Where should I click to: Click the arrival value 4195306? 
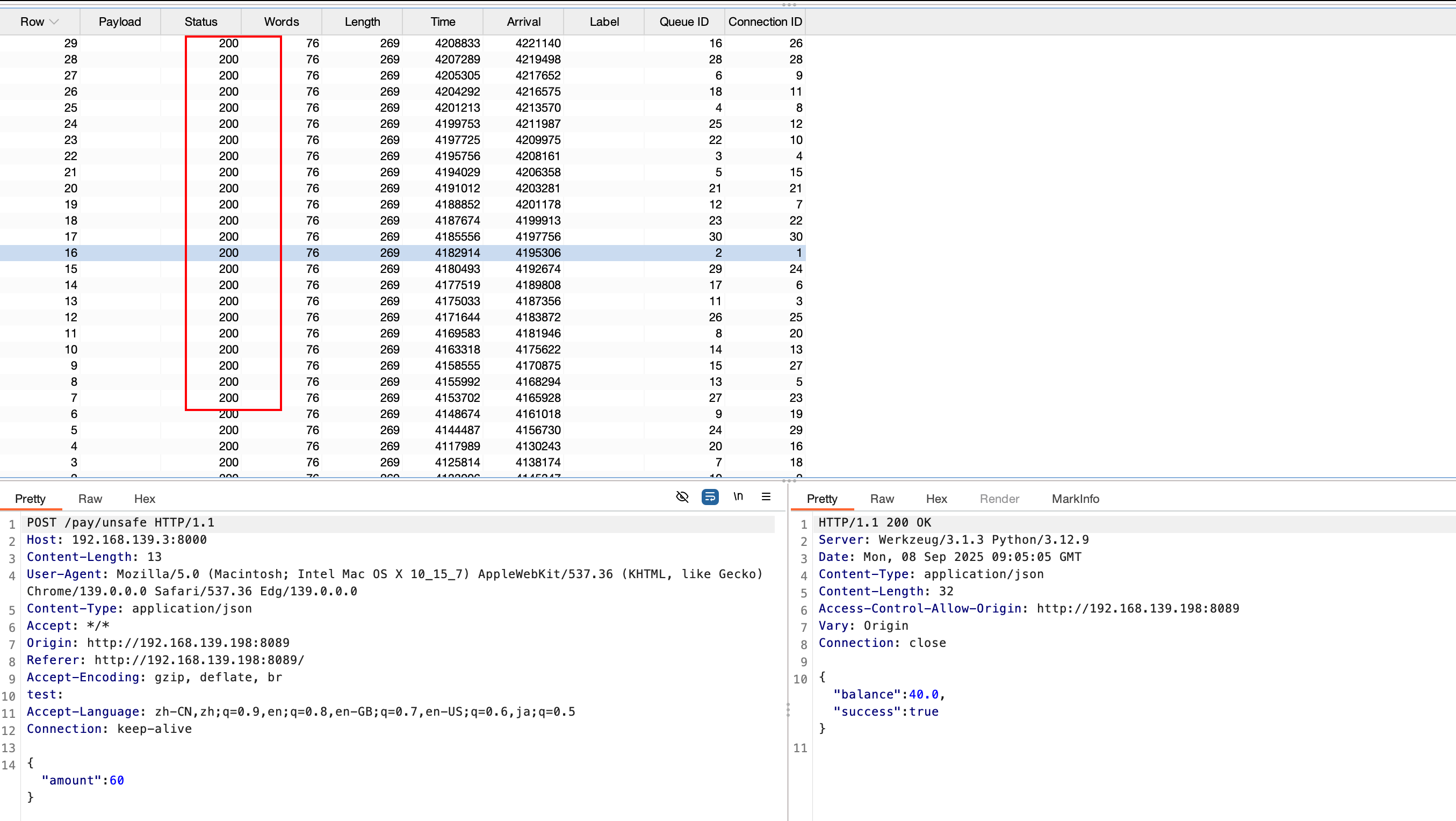[538, 253]
